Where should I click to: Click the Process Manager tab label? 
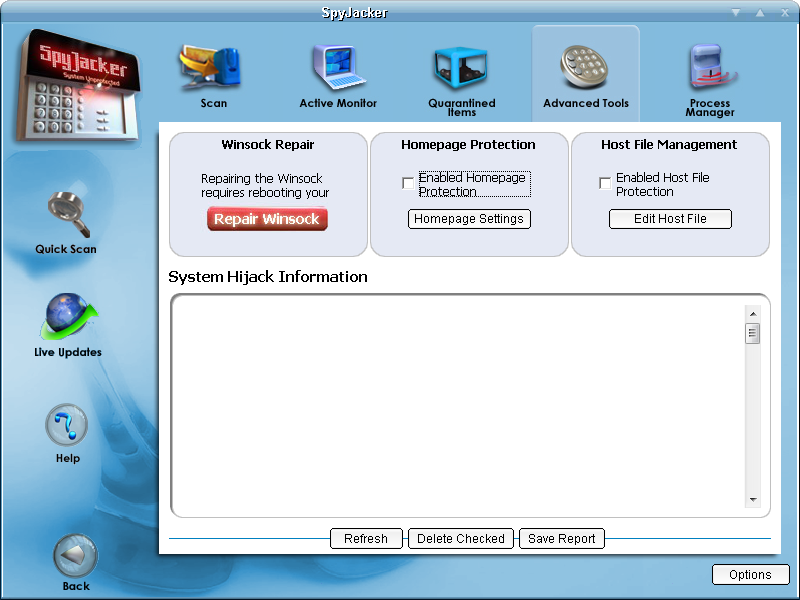click(x=710, y=108)
